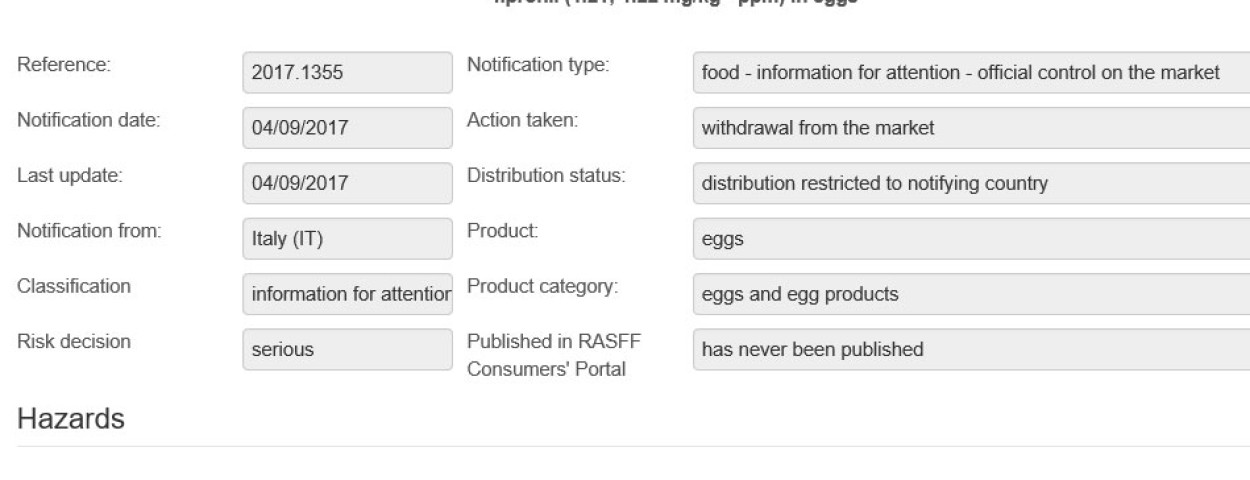Click the Hazards section heading
The width and height of the screenshot is (1250, 480).
[x=71, y=418]
